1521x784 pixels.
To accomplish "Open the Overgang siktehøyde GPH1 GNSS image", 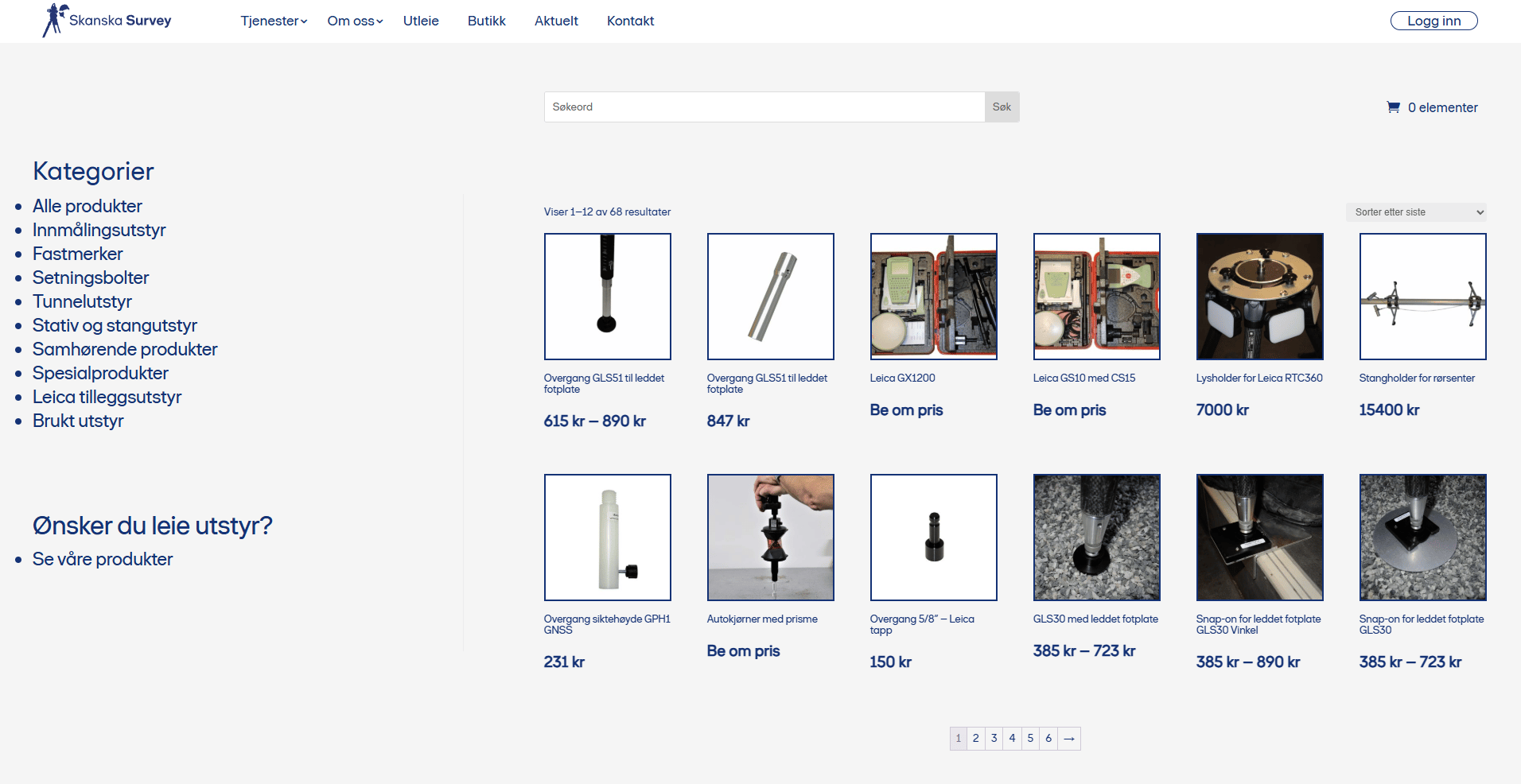I will tap(608, 538).
